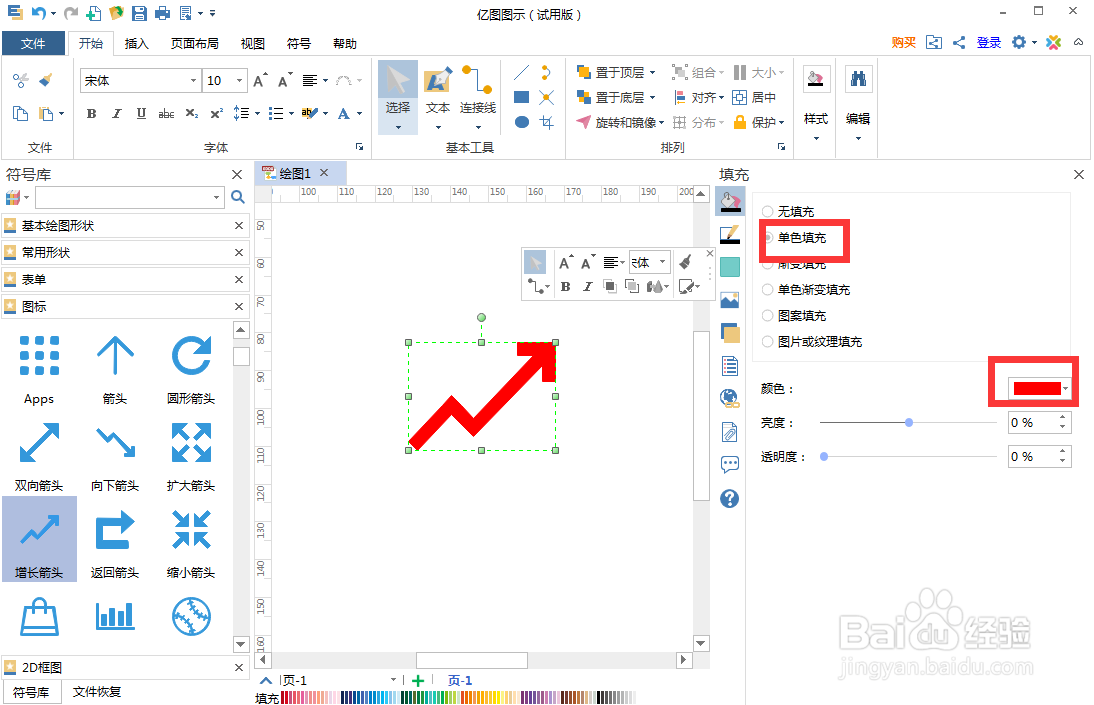Screen dimensions: 1094x705
Task: Collapse the 常用形状 library section
Action: point(238,251)
